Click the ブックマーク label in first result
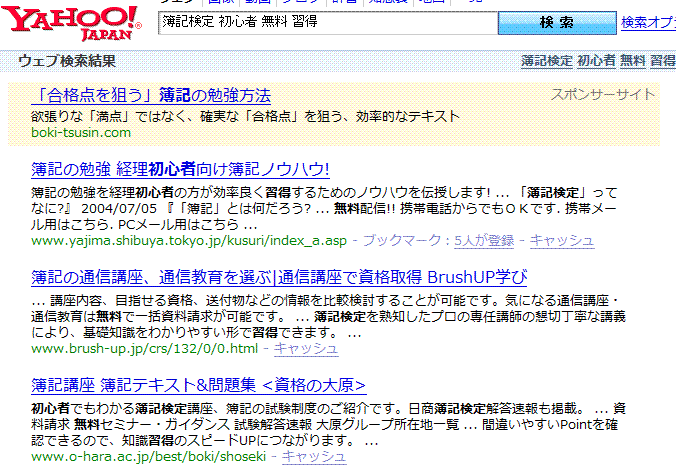This screenshot has width=676, height=468. [402, 240]
